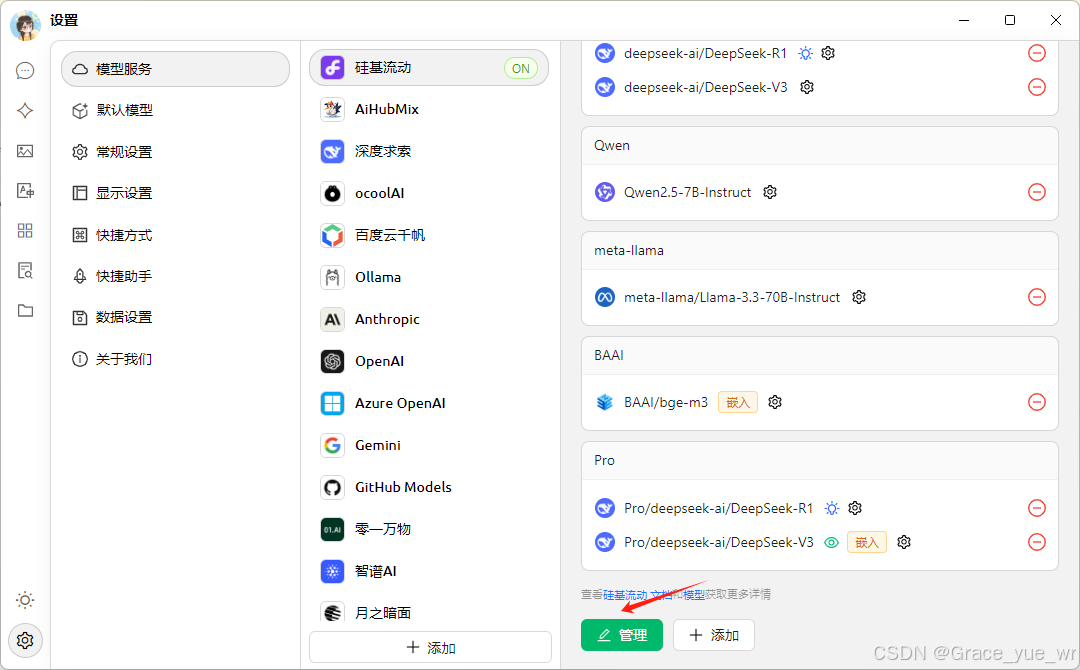Select the AiHubMix provider
The image size is (1080, 670).
point(429,109)
